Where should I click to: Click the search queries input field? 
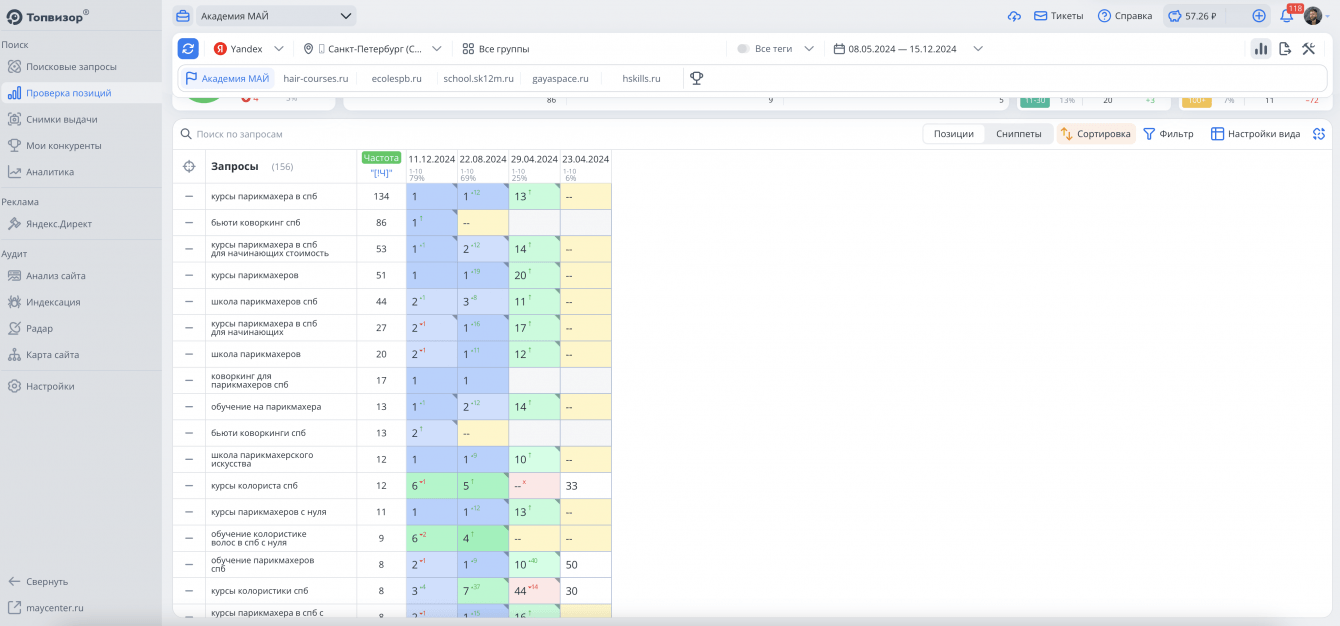click(x=545, y=134)
